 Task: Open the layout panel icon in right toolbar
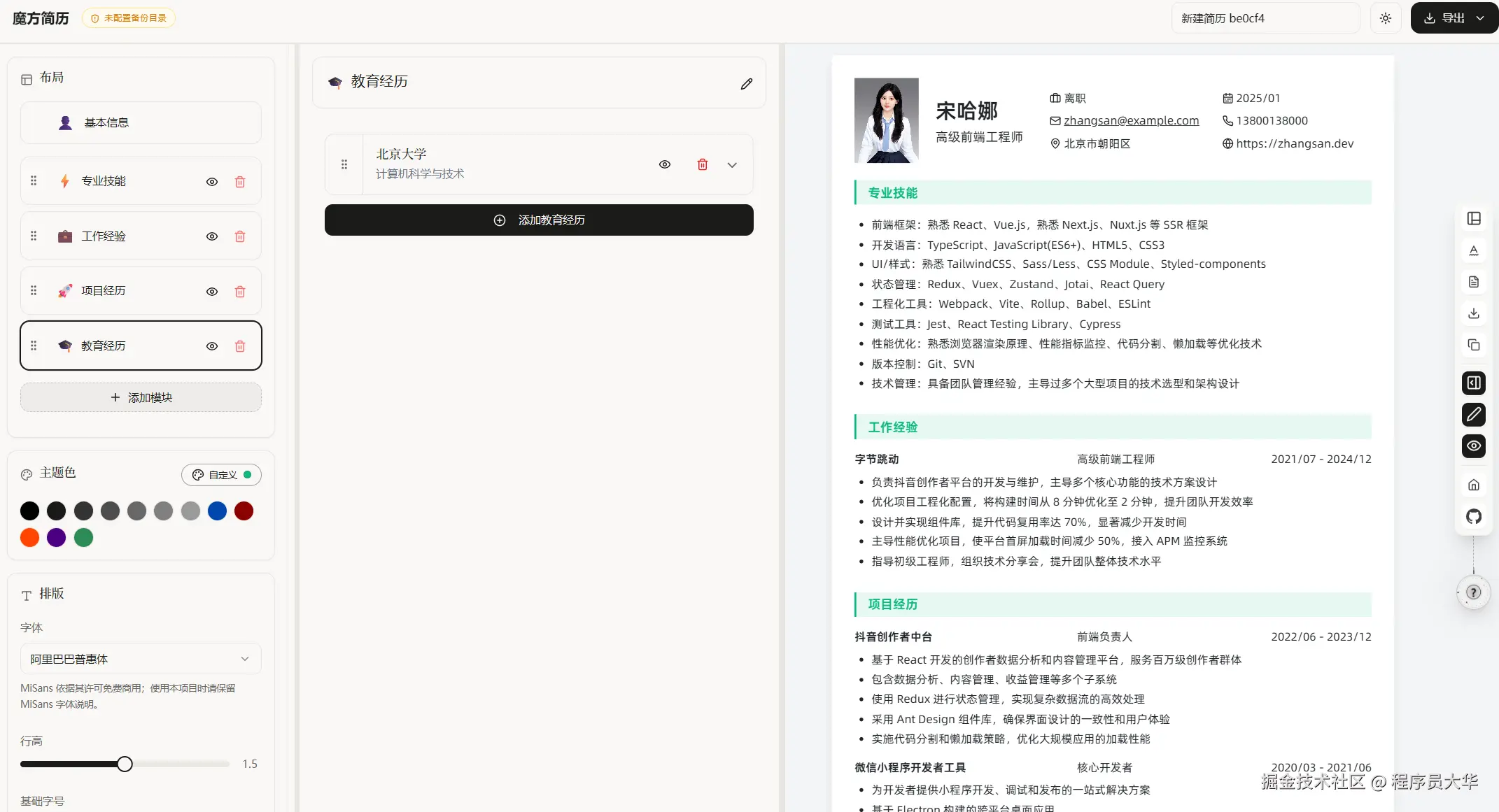coord(1473,219)
